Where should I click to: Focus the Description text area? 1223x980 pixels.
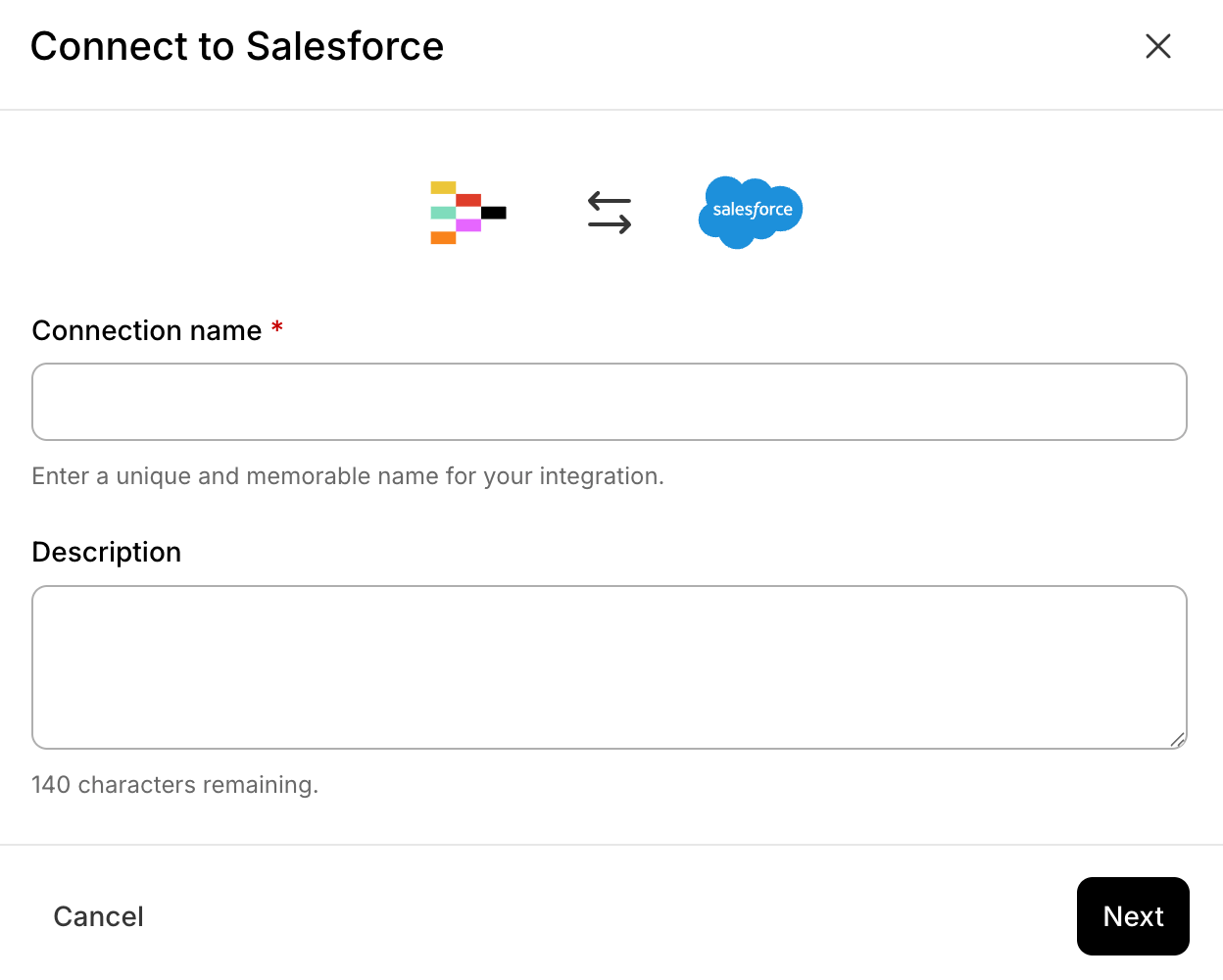pyautogui.click(x=610, y=666)
